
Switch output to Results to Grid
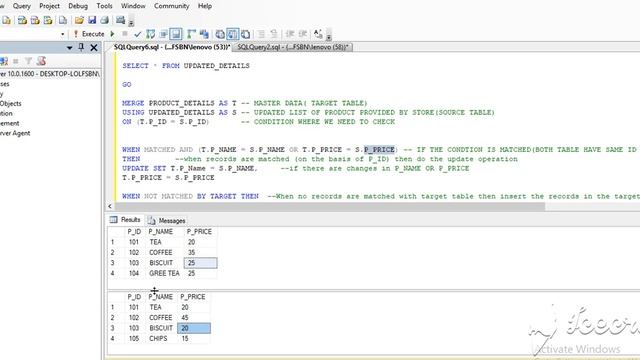click(x=233, y=34)
